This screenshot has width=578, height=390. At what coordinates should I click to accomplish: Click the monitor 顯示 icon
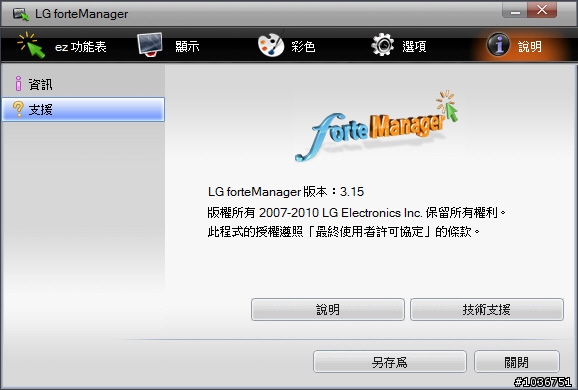click(x=150, y=45)
